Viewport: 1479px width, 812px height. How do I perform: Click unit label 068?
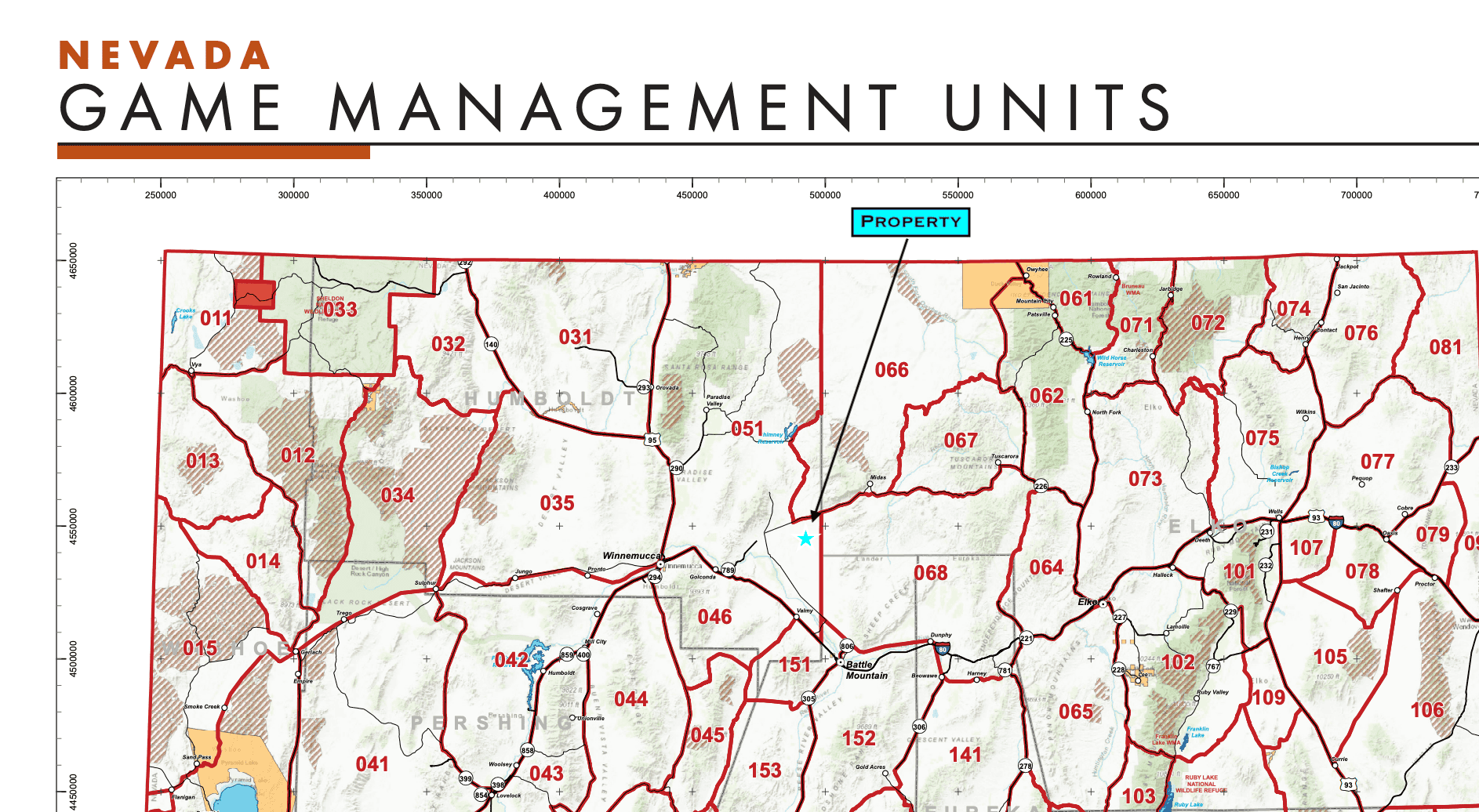click(x=931, y=573)
